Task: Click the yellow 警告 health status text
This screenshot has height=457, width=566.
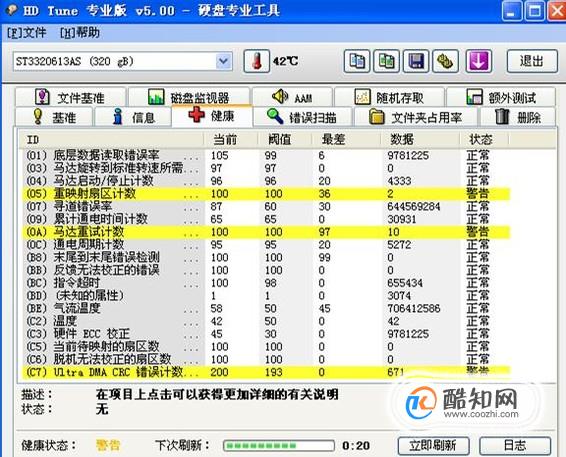Action: coord(108,445)
